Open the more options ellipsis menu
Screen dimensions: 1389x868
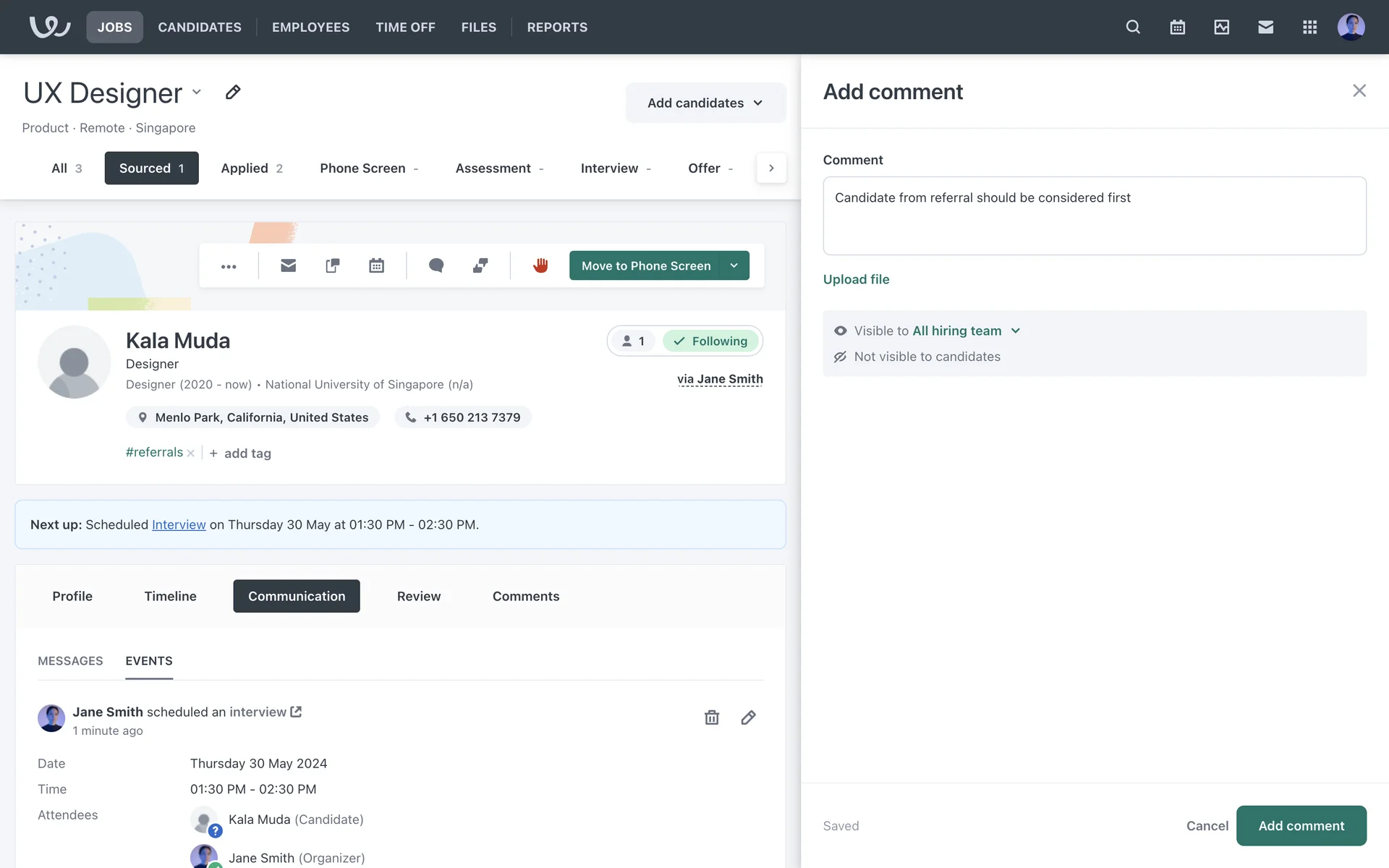coord(229,266)
